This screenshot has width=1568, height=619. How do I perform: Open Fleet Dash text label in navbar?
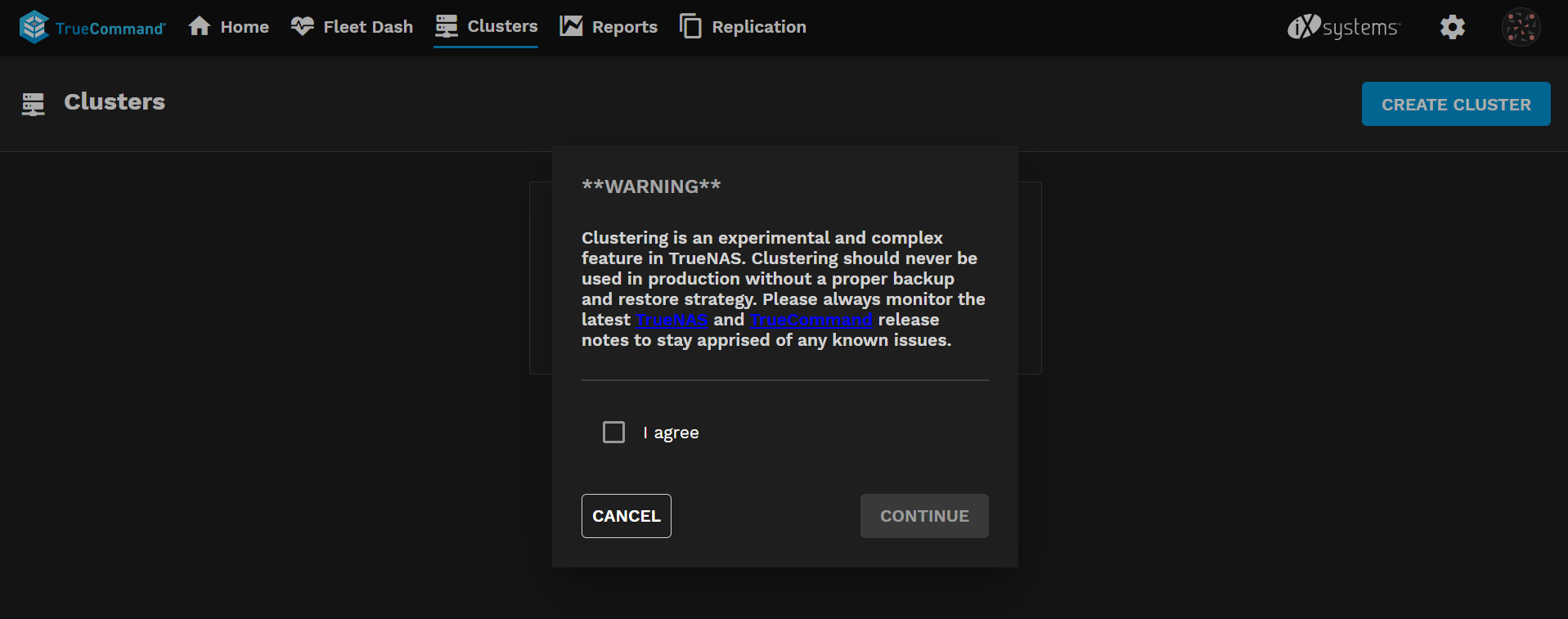pos(368,27)
